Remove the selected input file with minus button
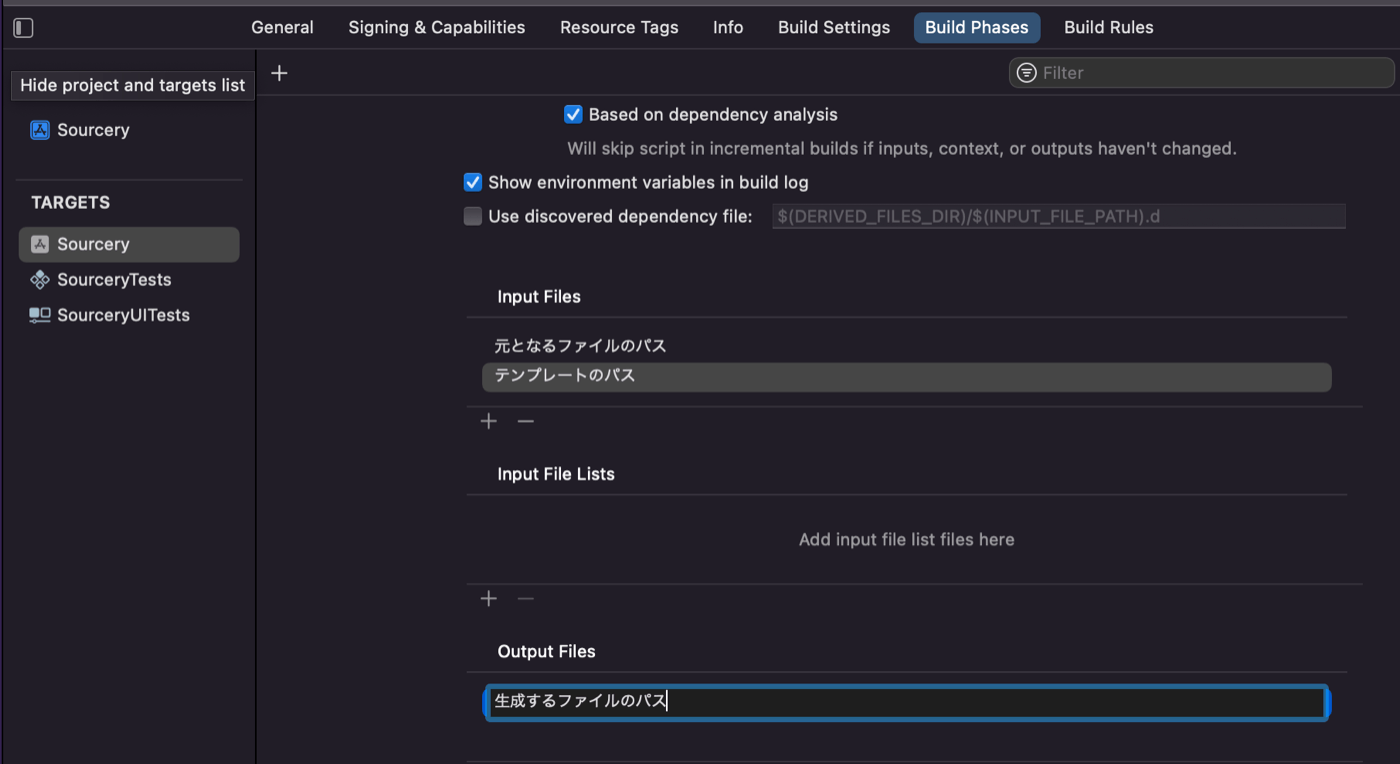This screenshot has width=1400, height=764. [526, 421]
